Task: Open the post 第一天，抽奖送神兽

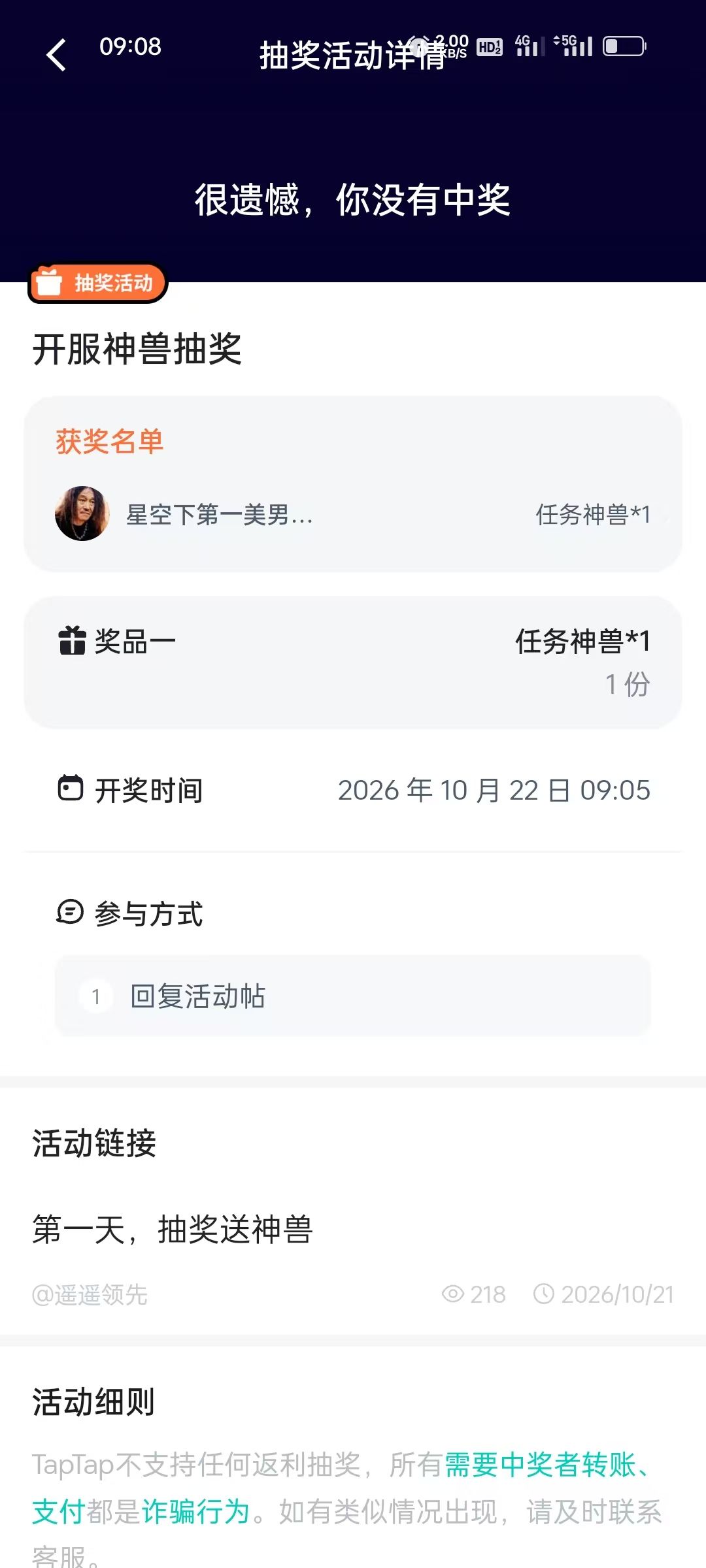Action: (x=173, y=1230)
